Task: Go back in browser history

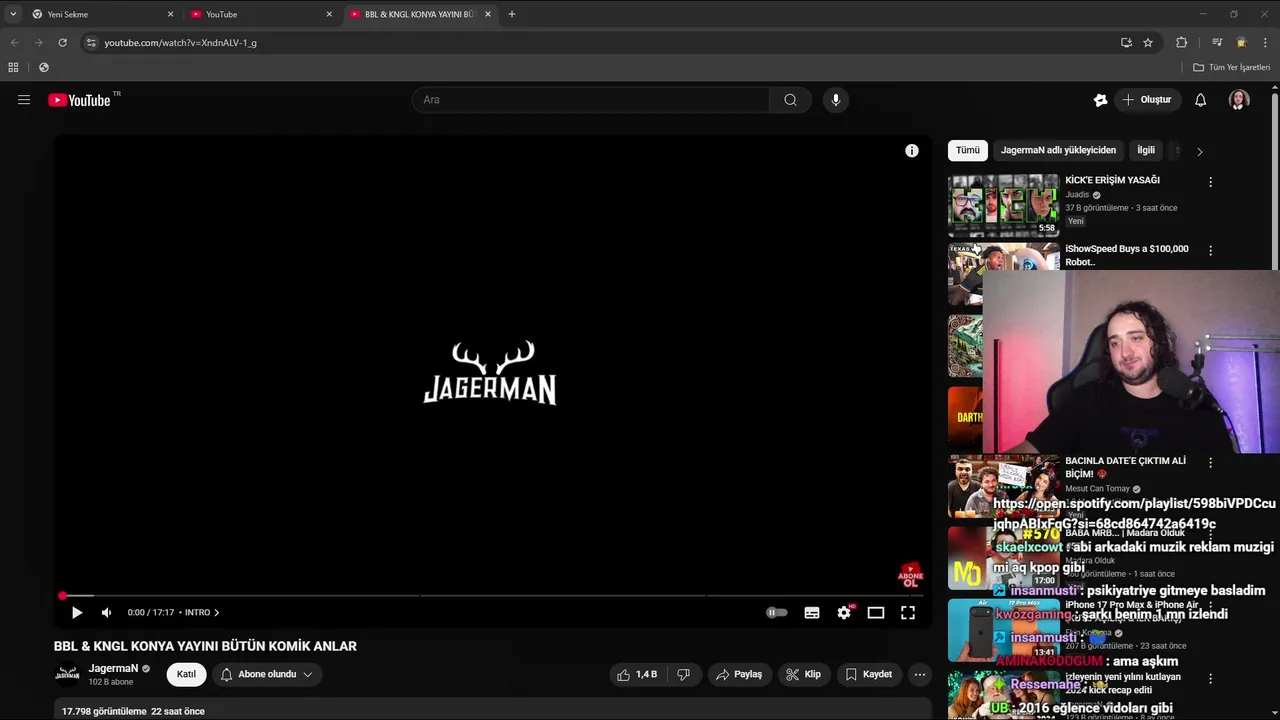Action: [x=14, y=43]
